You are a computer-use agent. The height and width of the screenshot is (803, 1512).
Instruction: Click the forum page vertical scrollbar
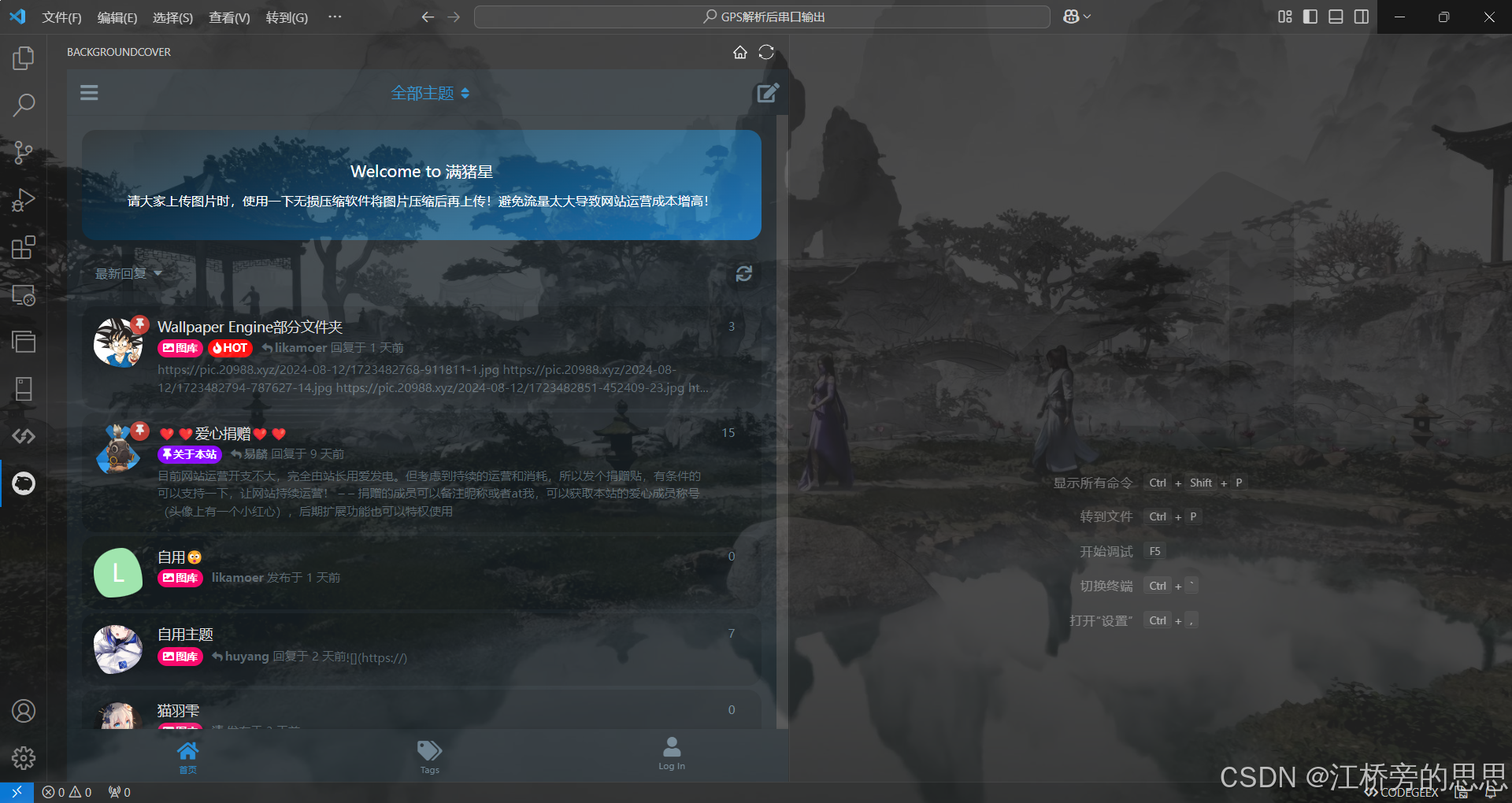click(782, 421)
